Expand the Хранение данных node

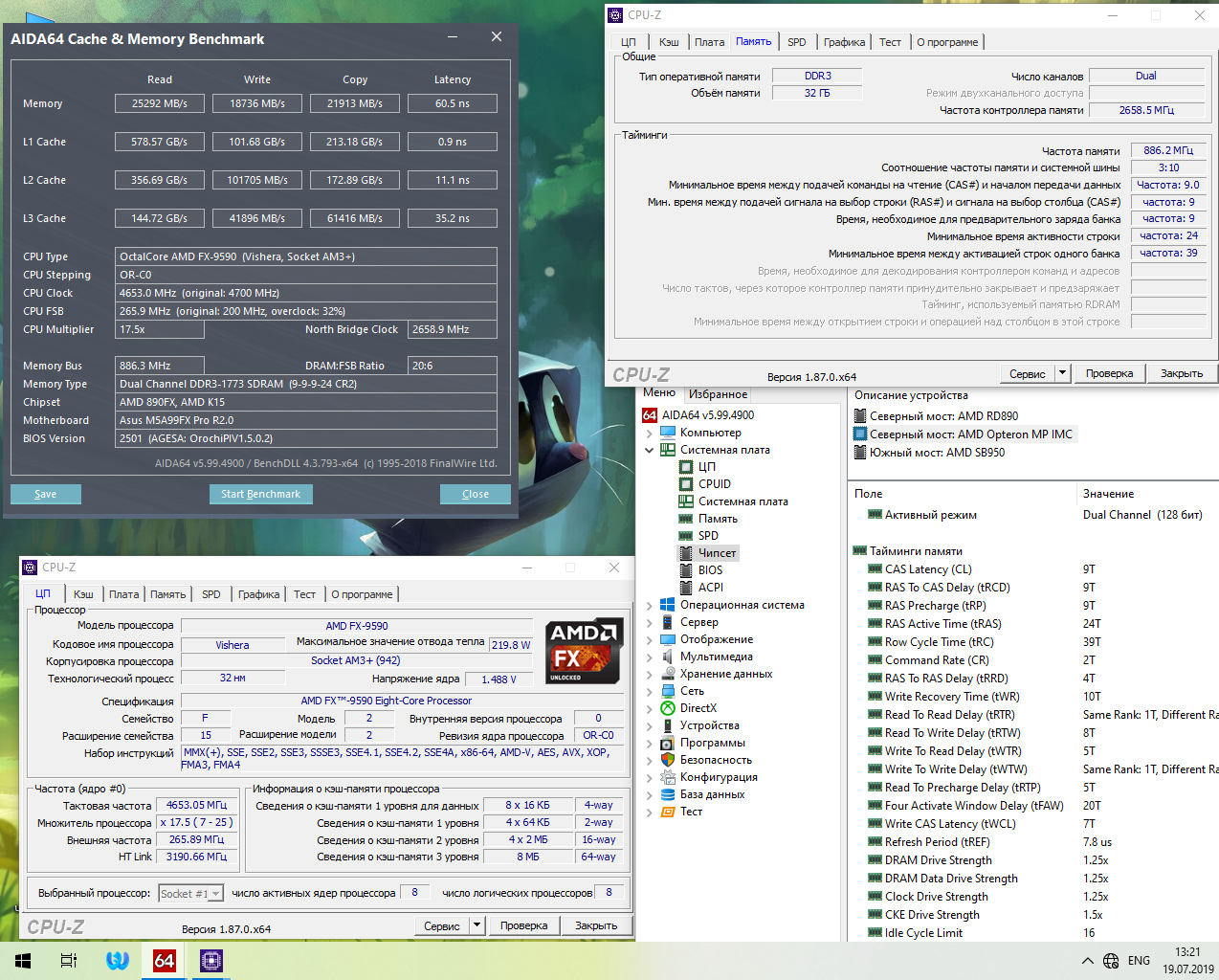pyautogui.click(x=650, y=674)
